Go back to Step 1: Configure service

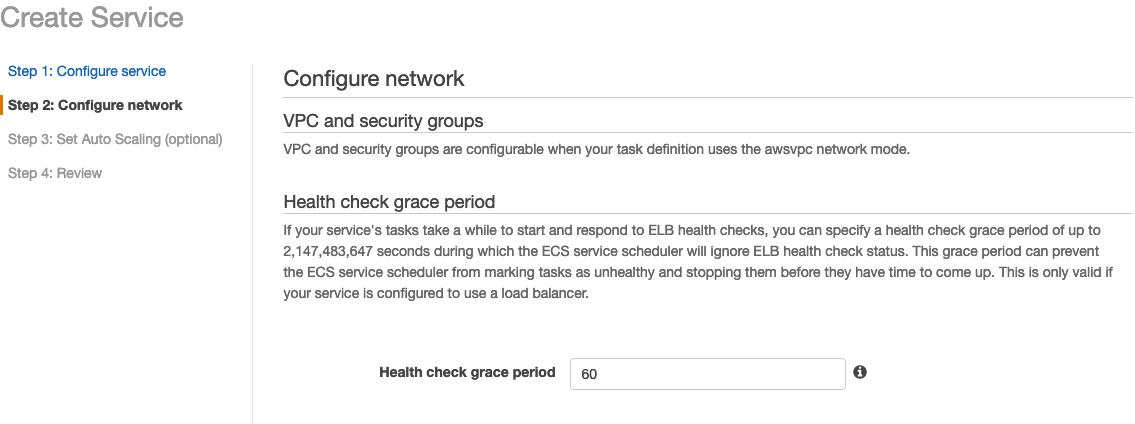pyautogui.click(x=87, y=71)
